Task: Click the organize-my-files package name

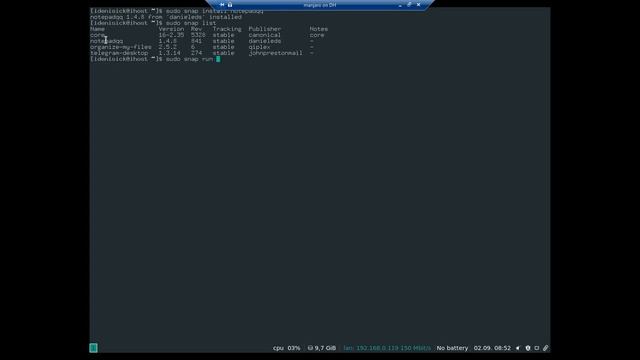Action: [121, 47]
